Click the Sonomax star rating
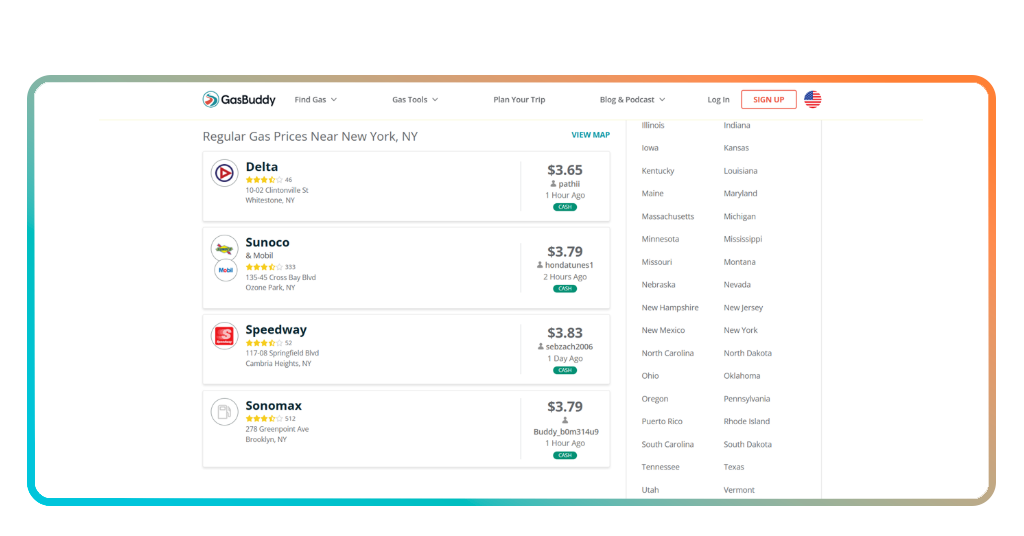The height and width of the screenshot is (536, 1024). click(x=264, y=418)
